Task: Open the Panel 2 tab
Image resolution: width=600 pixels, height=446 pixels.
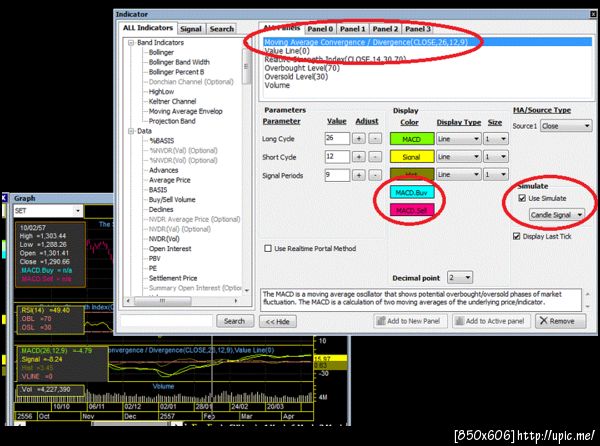Action: click(x=385, y=29)
